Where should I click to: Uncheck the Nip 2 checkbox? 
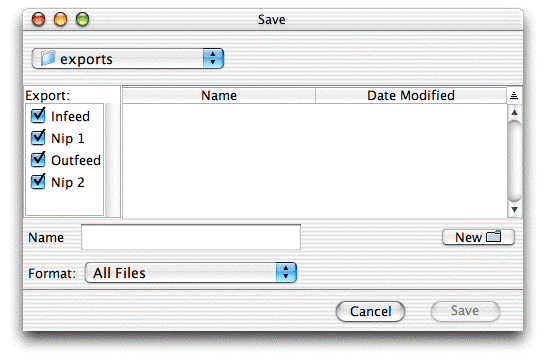38,182
